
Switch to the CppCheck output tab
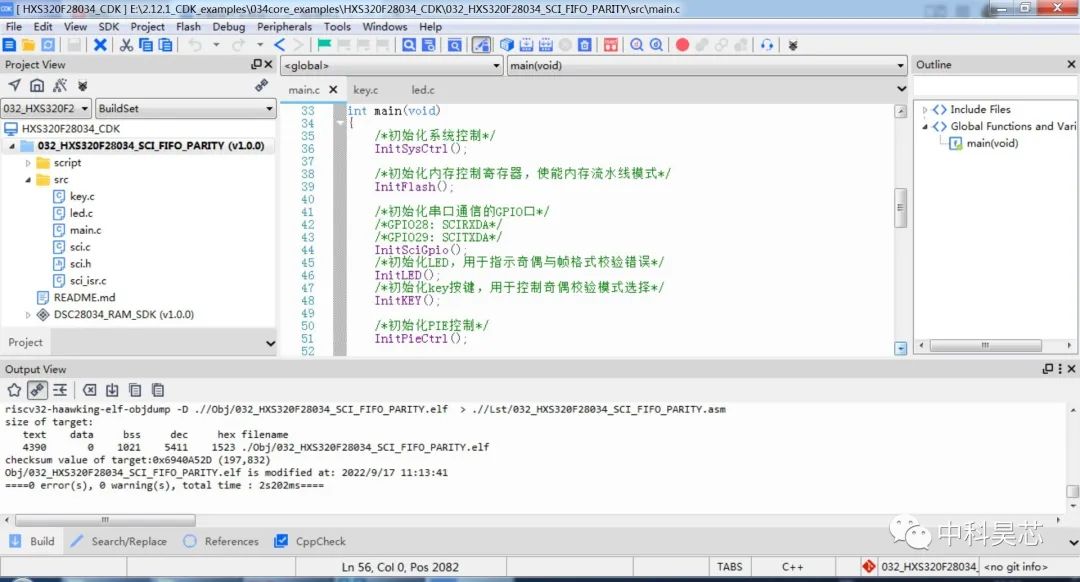point(311,541)
